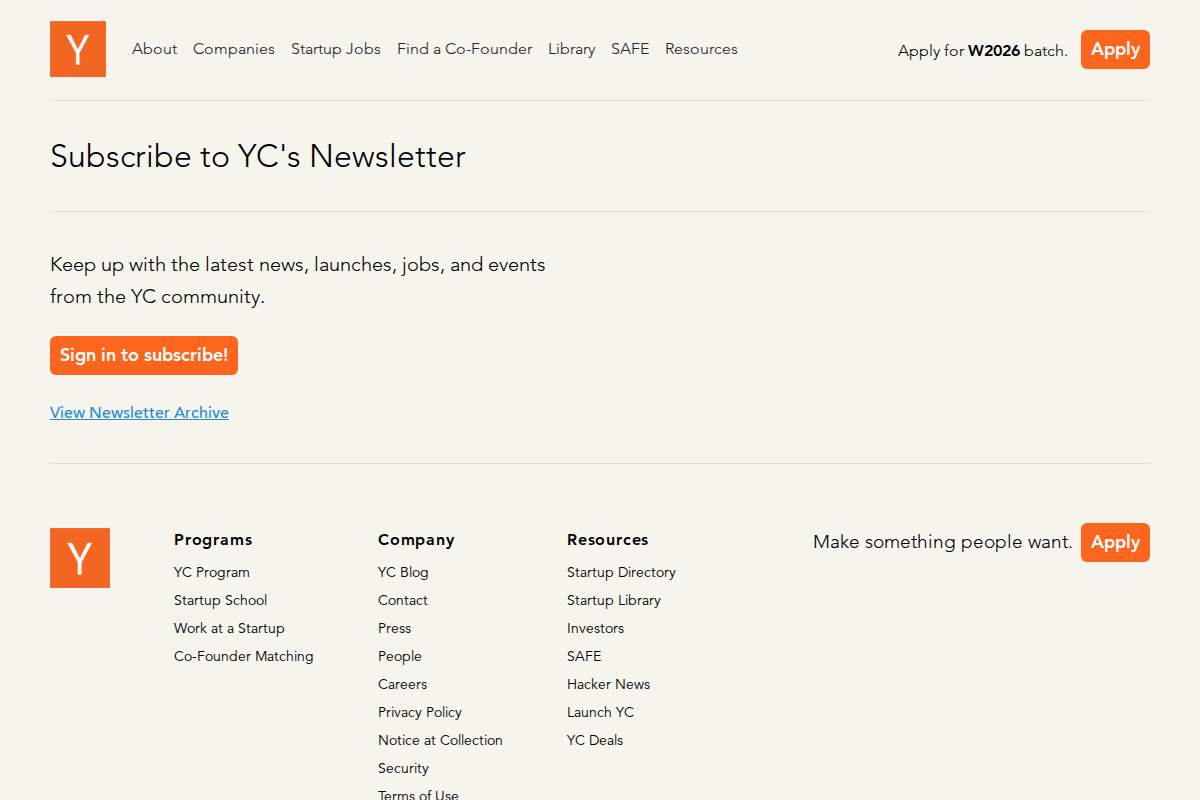Viewport: 1200px width, 800px height.
Task: Navigate to Startup Jobs
Action: tap(335, 48)
